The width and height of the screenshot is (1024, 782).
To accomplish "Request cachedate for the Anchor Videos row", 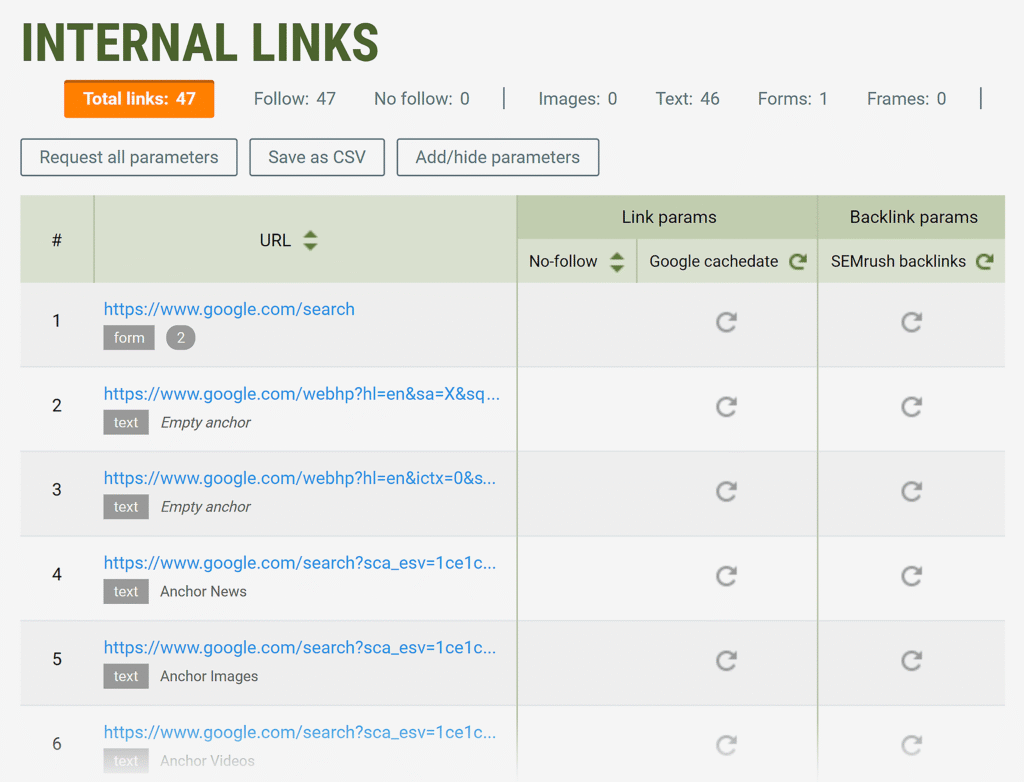I will tap(727, 745).
